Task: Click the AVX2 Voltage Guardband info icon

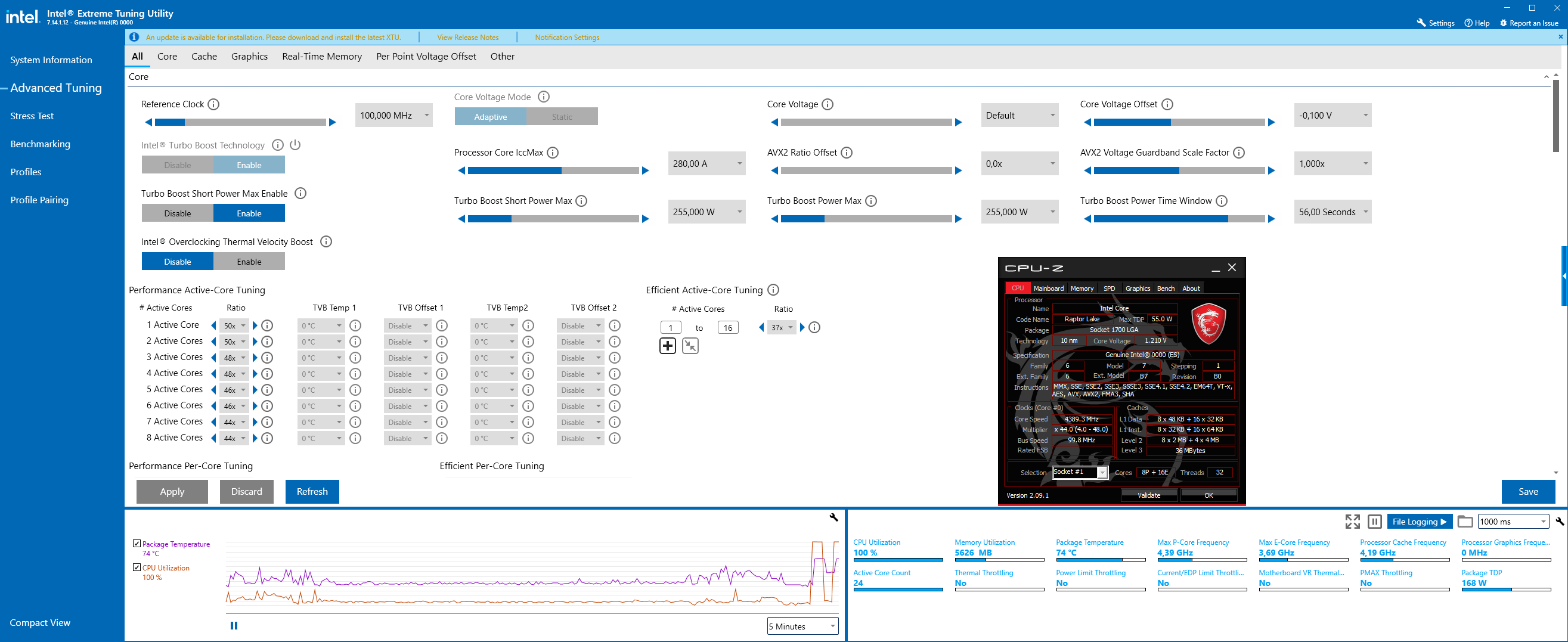Action: 1239,153
